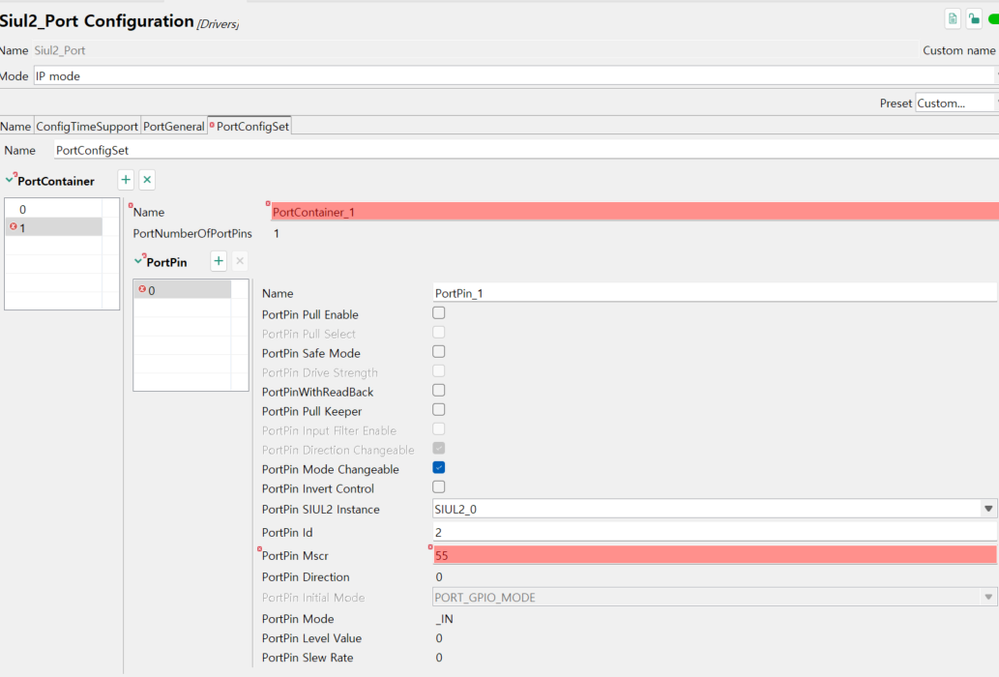Remove selected PortContainer with X icon
The image size is (999, 677).
click(147, 180)
